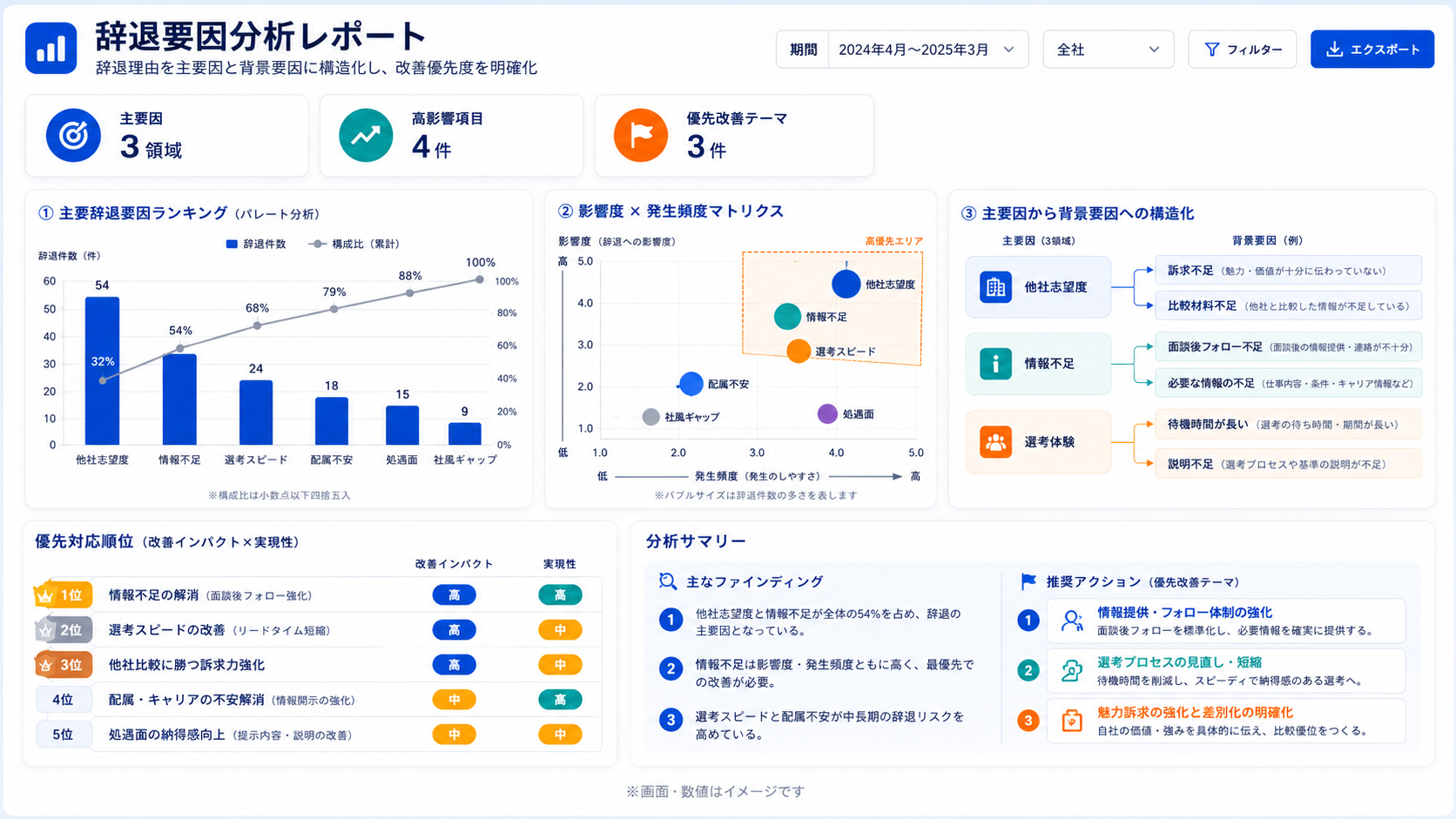
Task: Click the フィルター button
Action: [1243, 50]
